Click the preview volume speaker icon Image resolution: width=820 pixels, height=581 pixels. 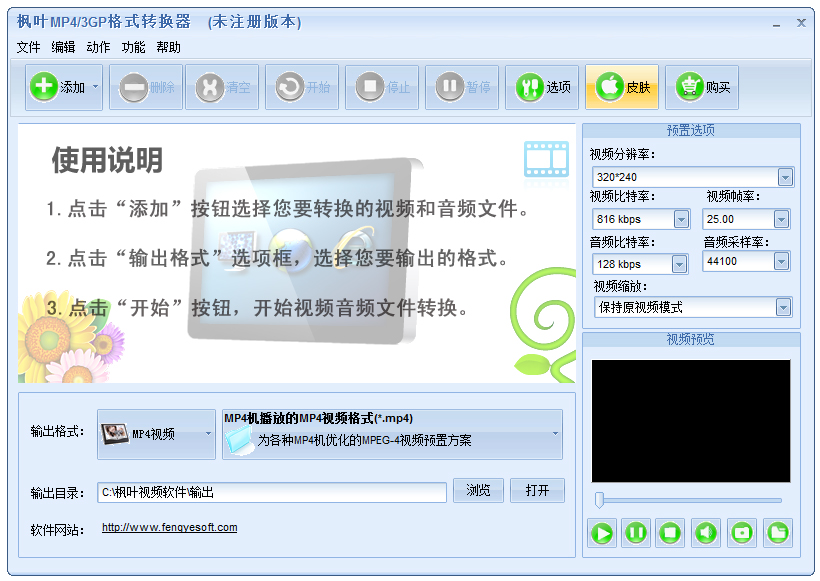tap(705, 533)
